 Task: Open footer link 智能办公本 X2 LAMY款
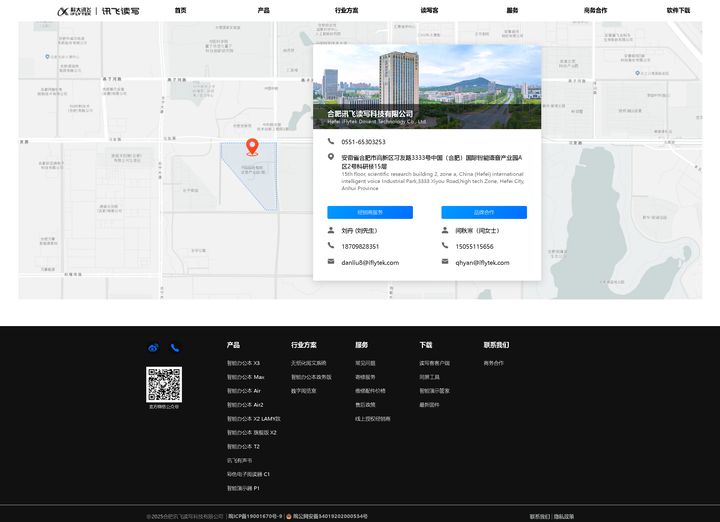[x=254, y=419]
